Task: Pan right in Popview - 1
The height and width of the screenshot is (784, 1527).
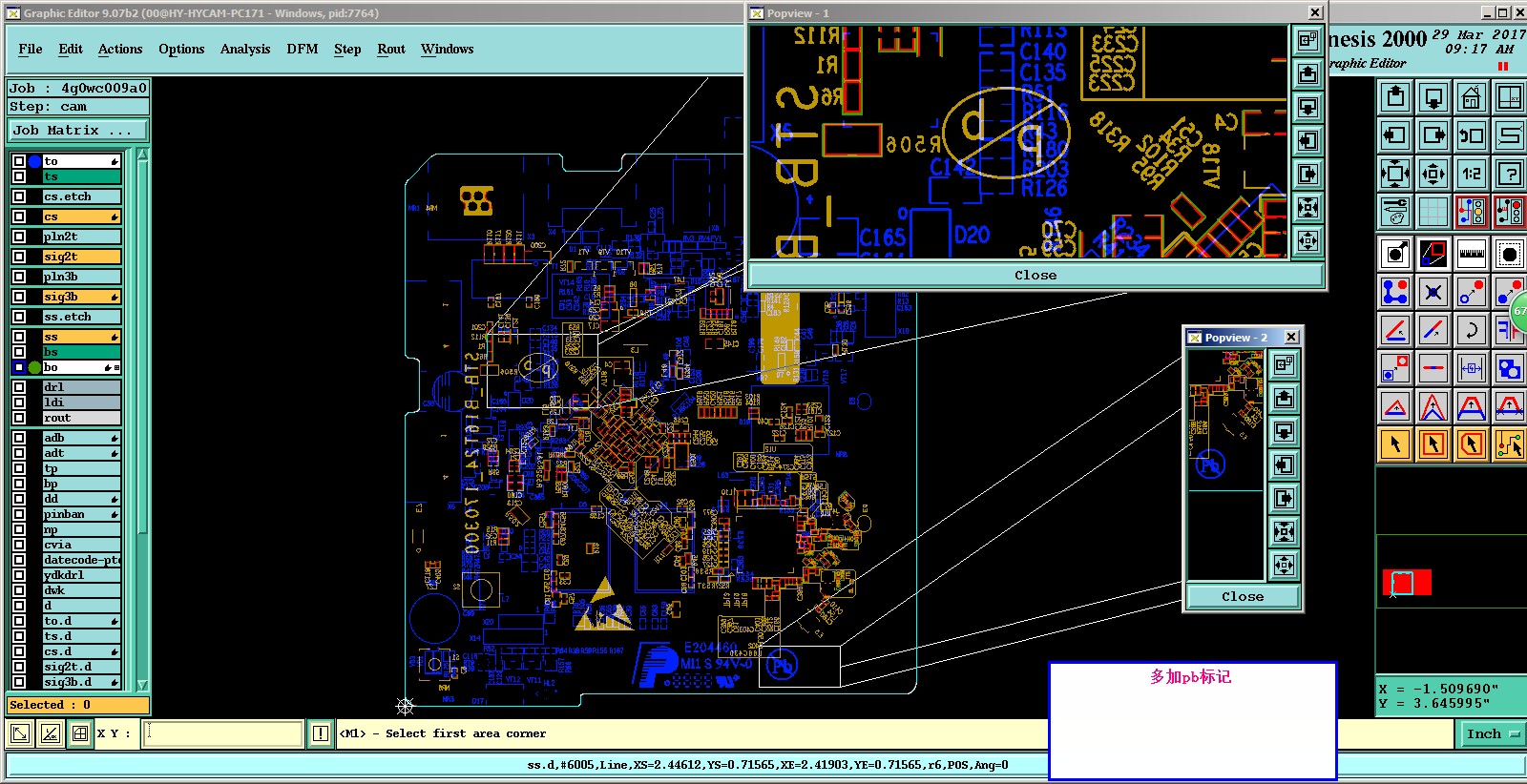Action: coord(1307,174)
